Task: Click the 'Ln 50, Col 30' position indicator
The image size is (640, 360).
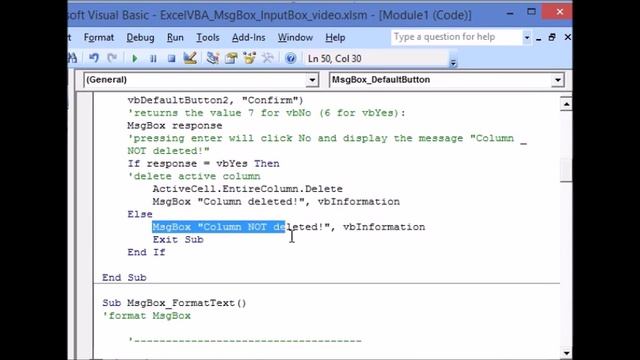Action: 335,59
